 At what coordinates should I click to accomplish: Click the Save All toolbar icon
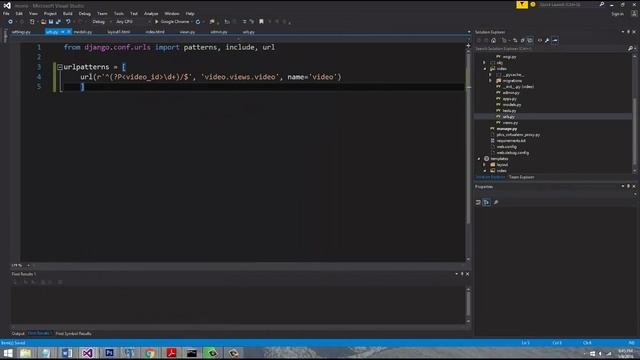(58, 22)
